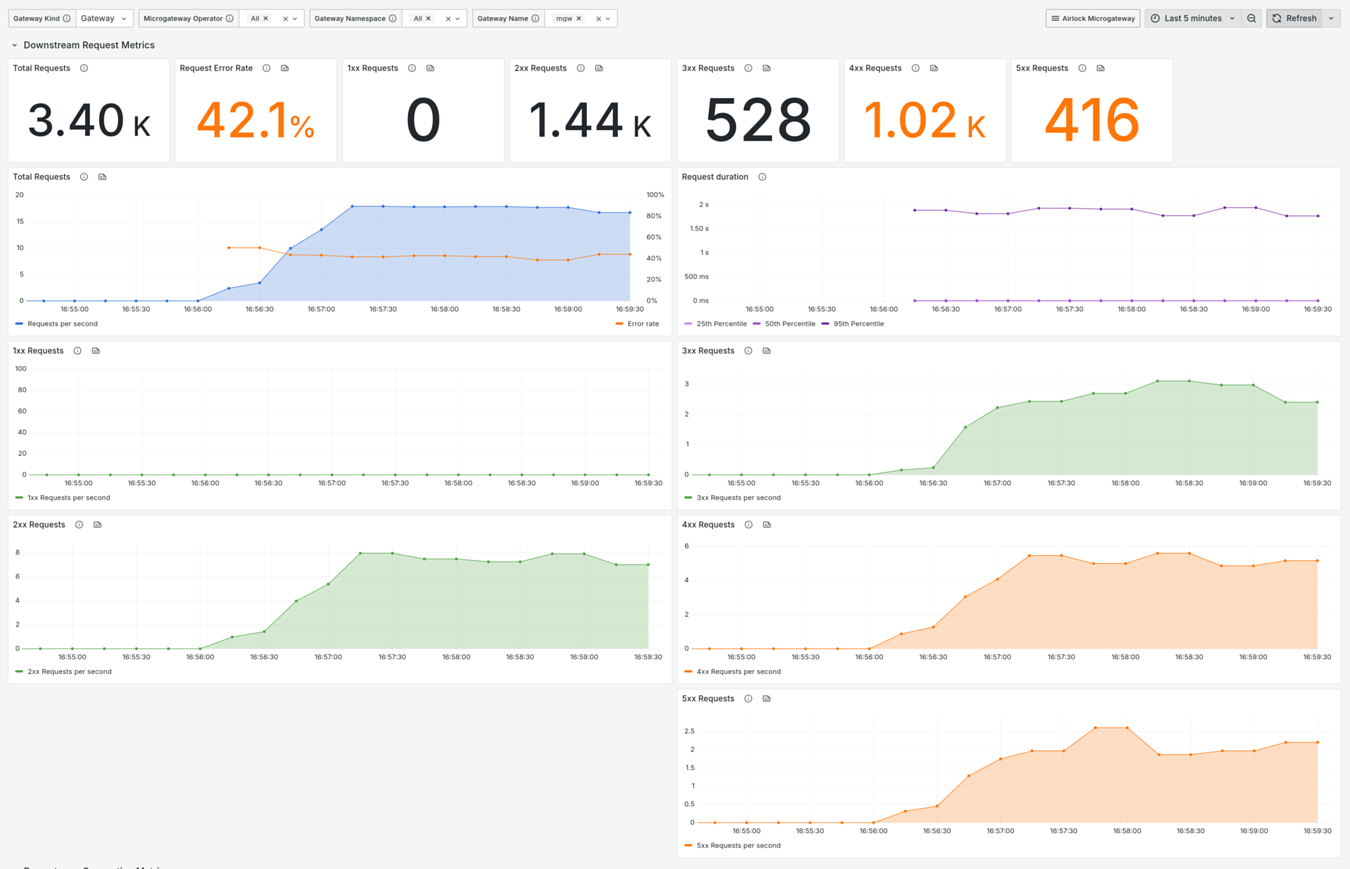Click info icon on Request duration panel
The image size is (1350, 869).
point(762,177)
